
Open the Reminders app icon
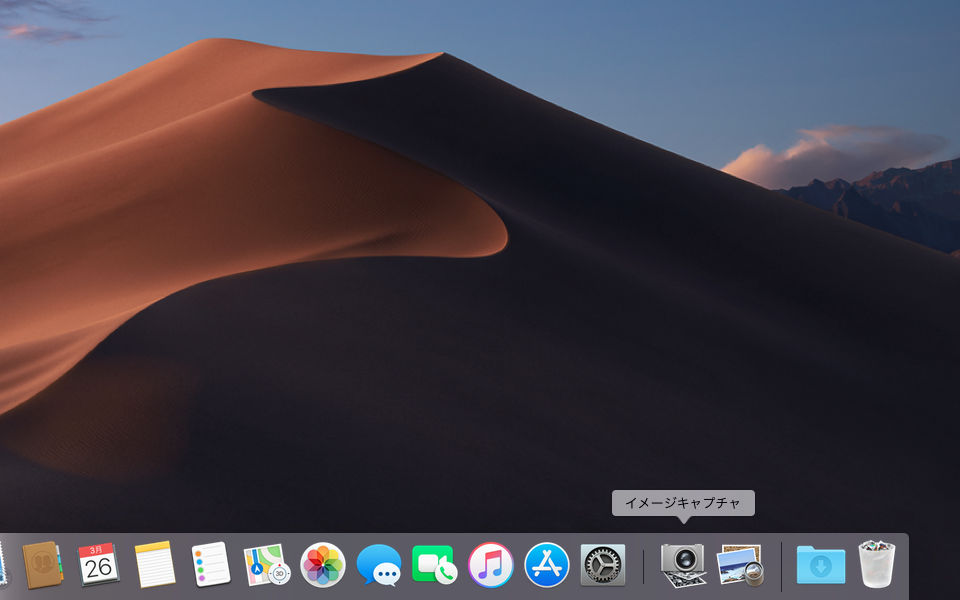click(x=211, y=564)
